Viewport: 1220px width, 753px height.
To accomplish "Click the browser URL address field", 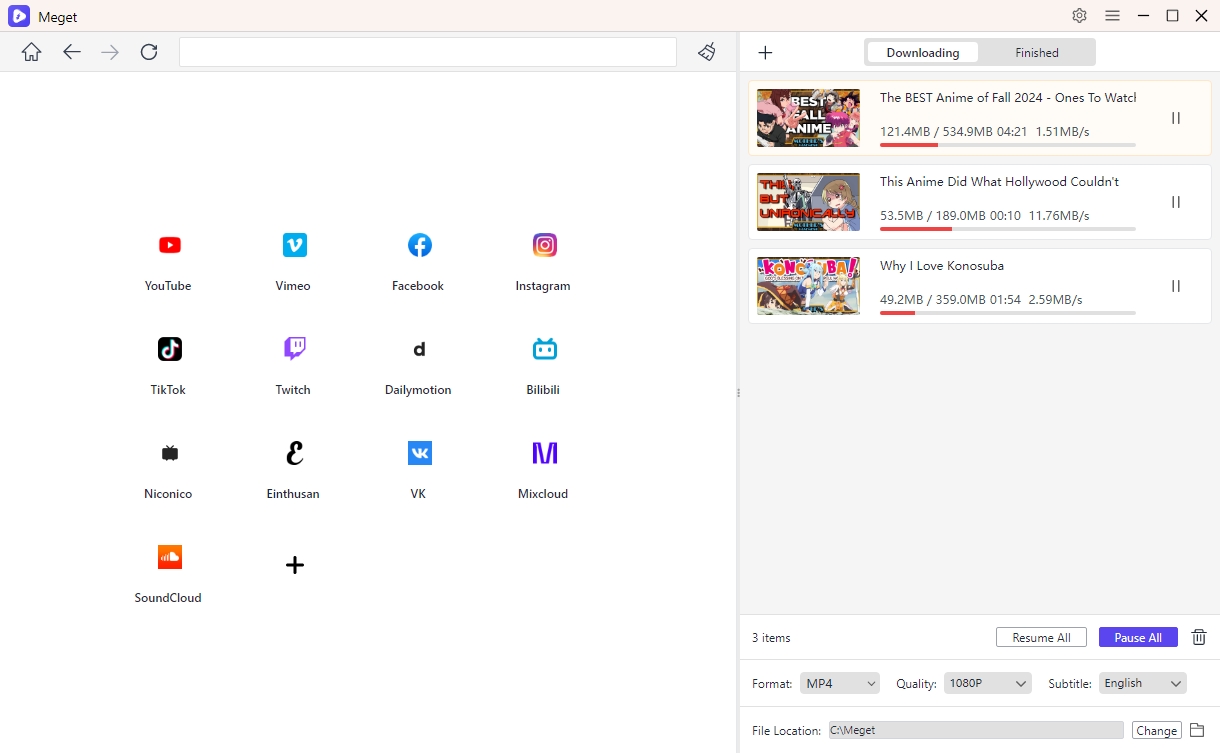I will 427,52.
